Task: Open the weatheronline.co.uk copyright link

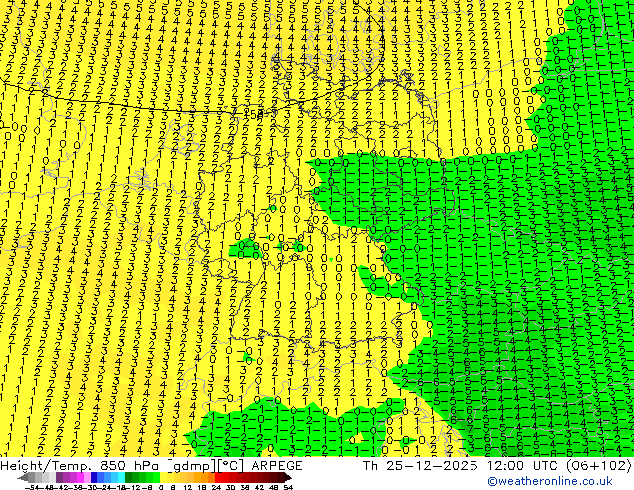Action: click(550, 481)
